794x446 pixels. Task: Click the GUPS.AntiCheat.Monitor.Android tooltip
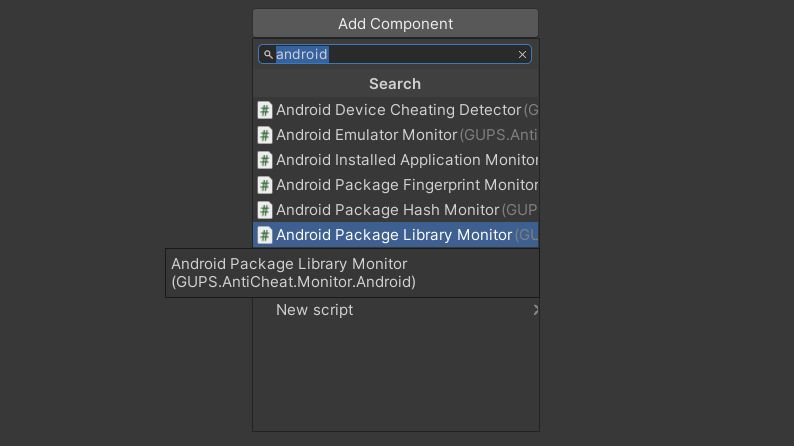coord(352,273)
